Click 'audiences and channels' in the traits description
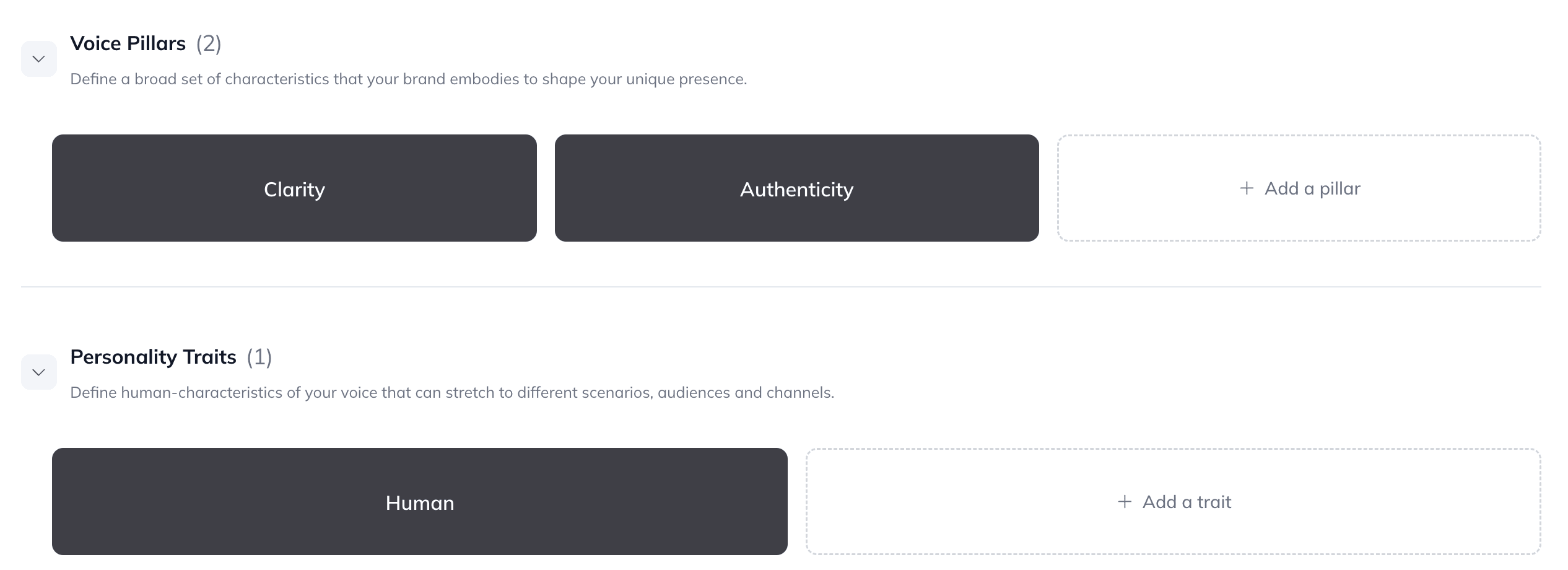The image size is (1568, 570). coord(746,393)
